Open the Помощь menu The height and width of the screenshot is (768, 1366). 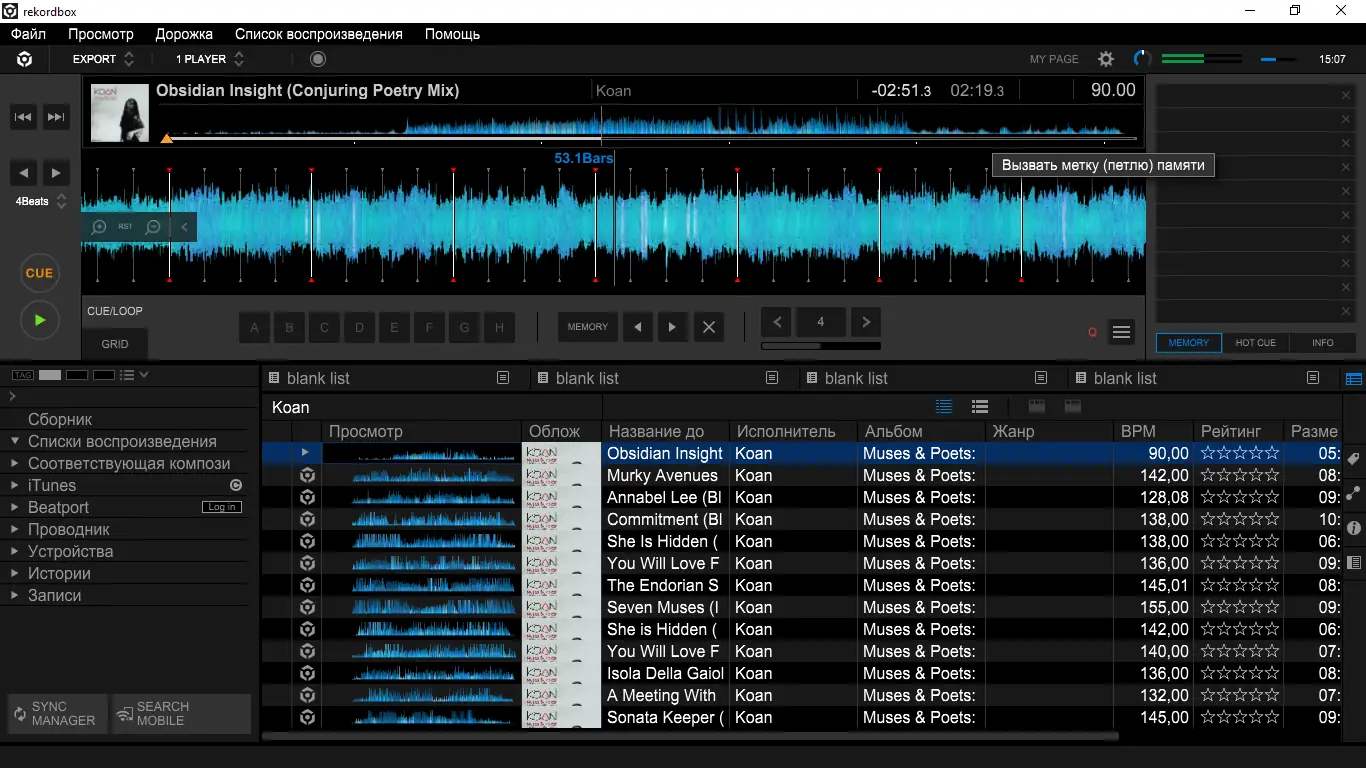(452, 33)
